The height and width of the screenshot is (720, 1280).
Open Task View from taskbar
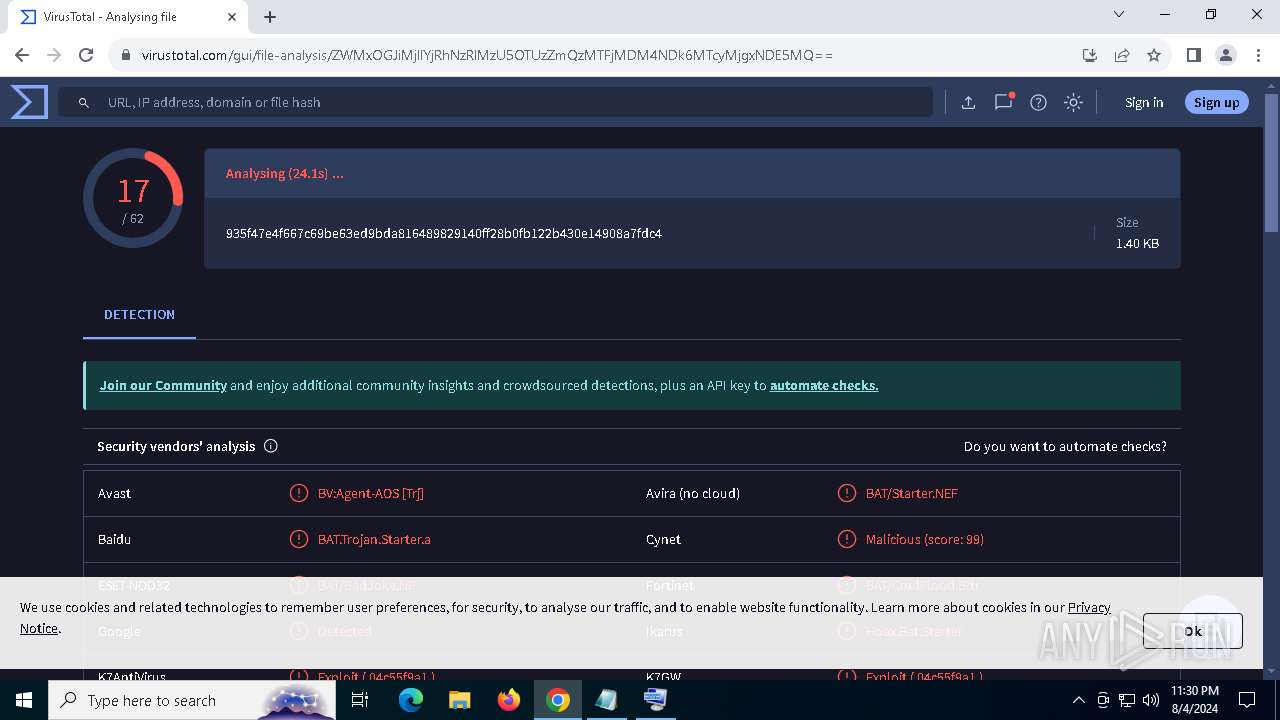361,700
